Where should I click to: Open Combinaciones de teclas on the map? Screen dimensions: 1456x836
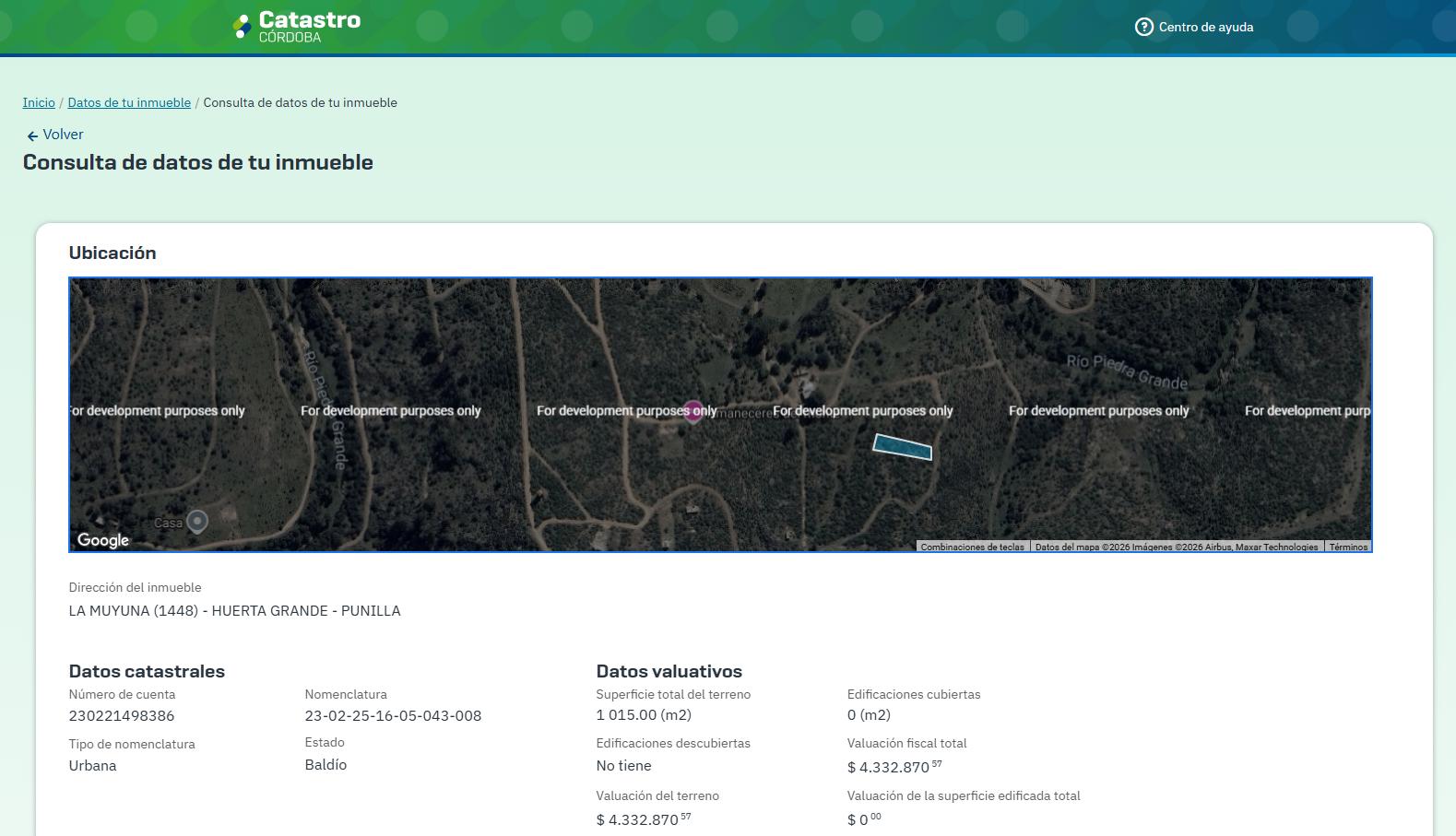pos(972,547)
